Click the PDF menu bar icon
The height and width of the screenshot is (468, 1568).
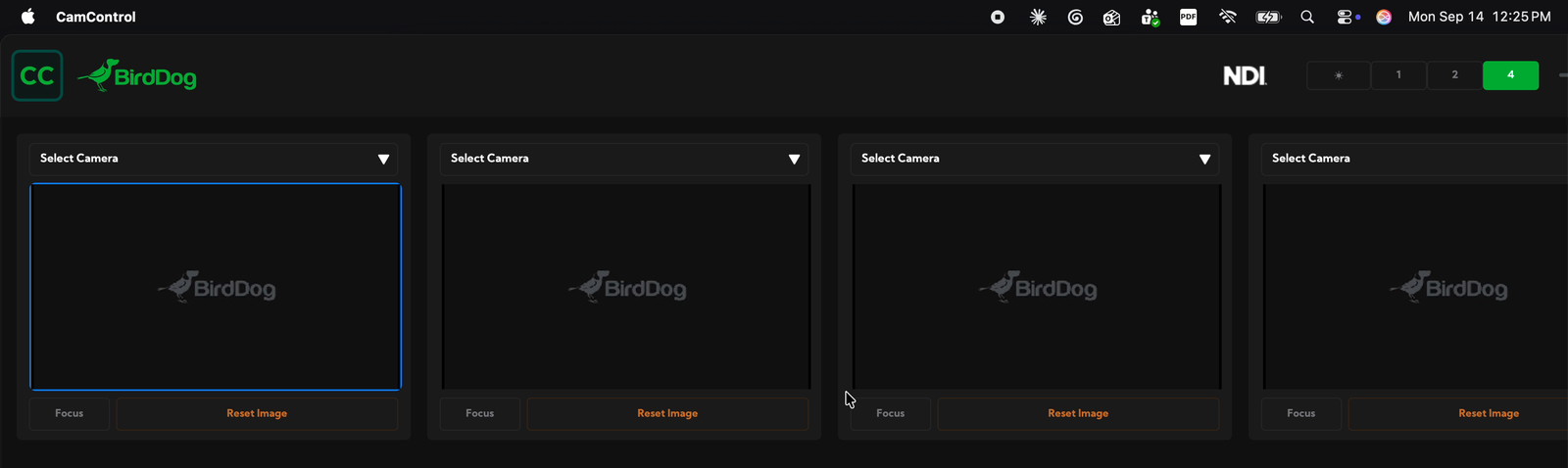click(1188, 17)
